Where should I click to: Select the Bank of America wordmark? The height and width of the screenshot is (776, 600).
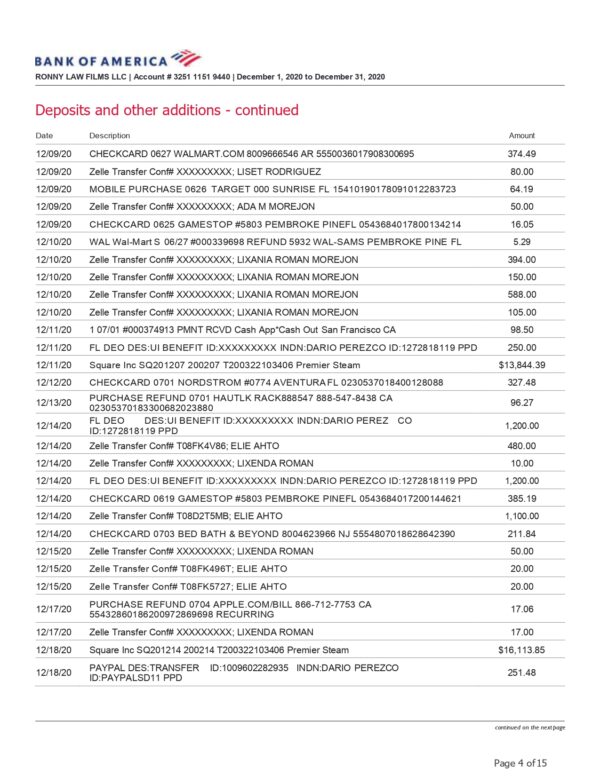[101, 61]
